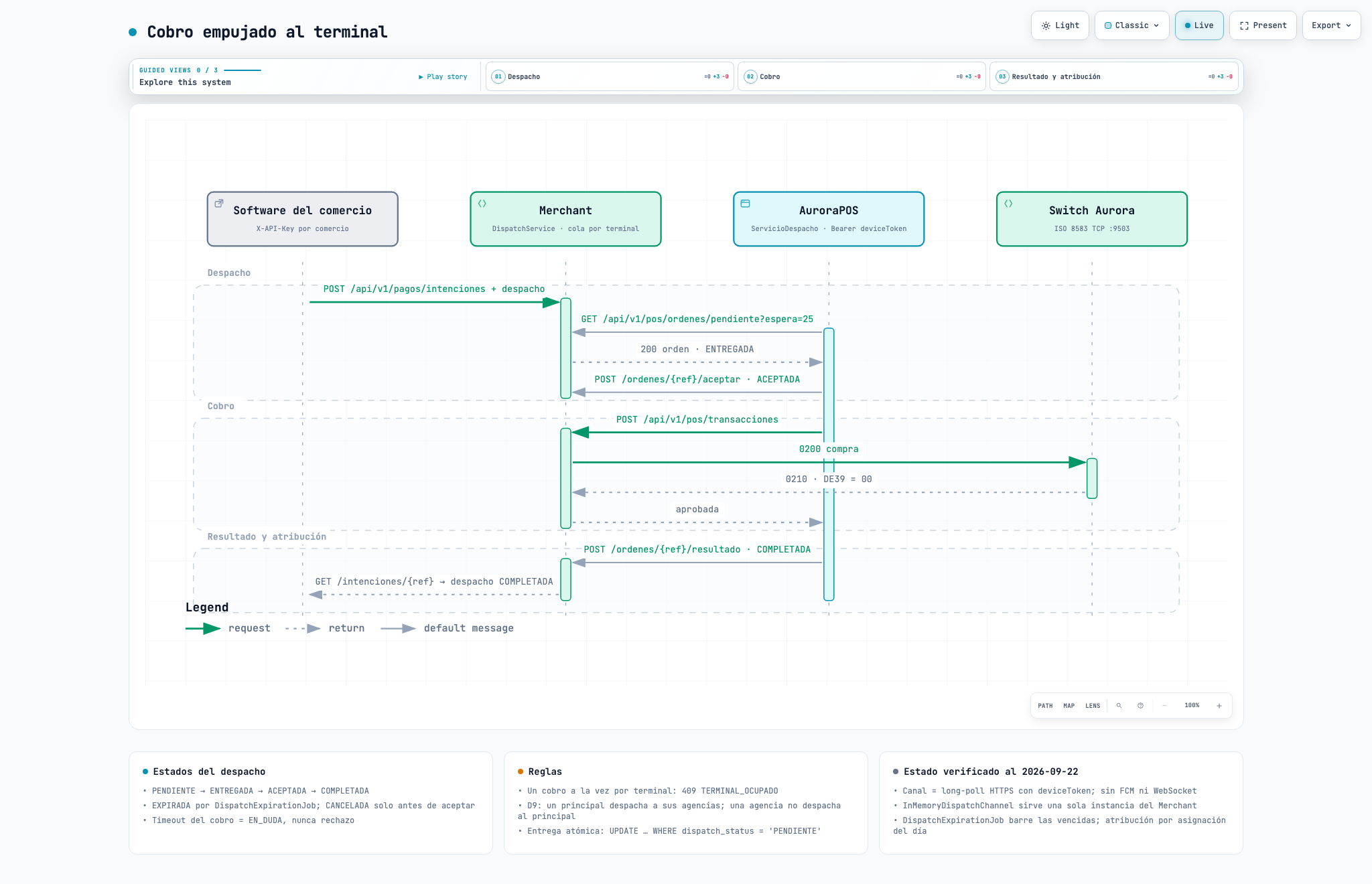Viewport: 1372px width, 884px height.
Task: Zoom in with the plus button
Action: tap(1219, 706)
